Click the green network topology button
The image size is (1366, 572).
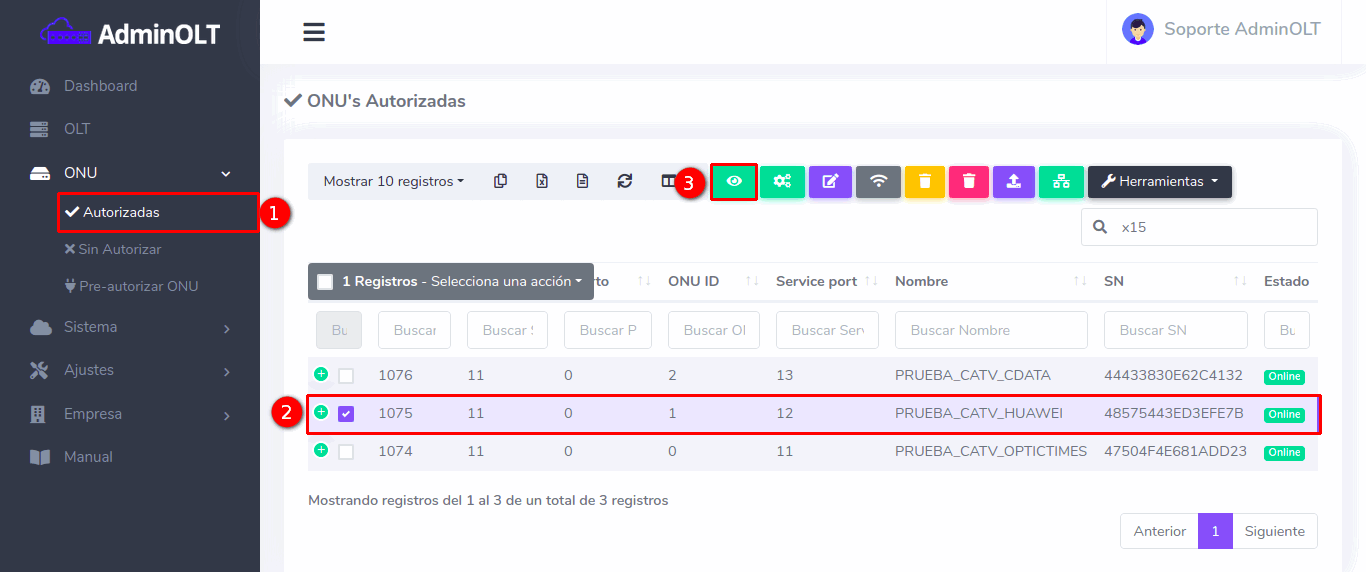(x=1061, y=181)
